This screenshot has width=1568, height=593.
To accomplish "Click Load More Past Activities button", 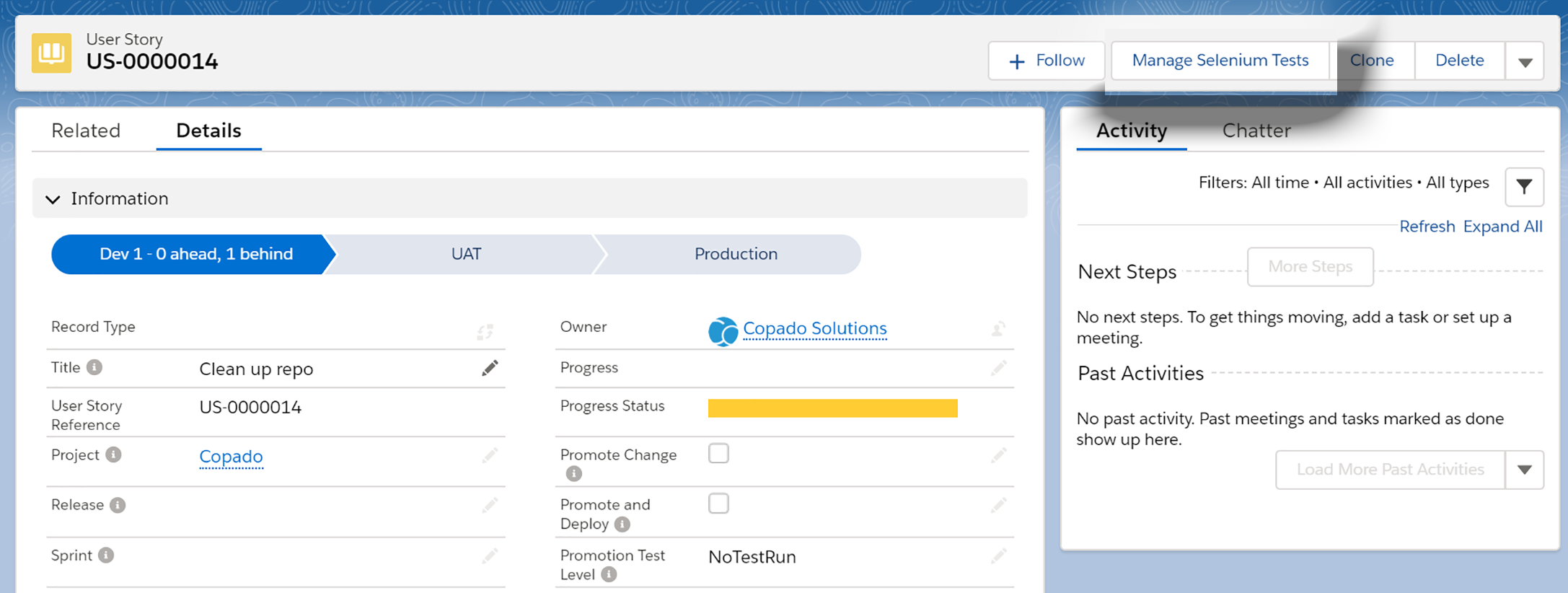I will point(1391,470).
